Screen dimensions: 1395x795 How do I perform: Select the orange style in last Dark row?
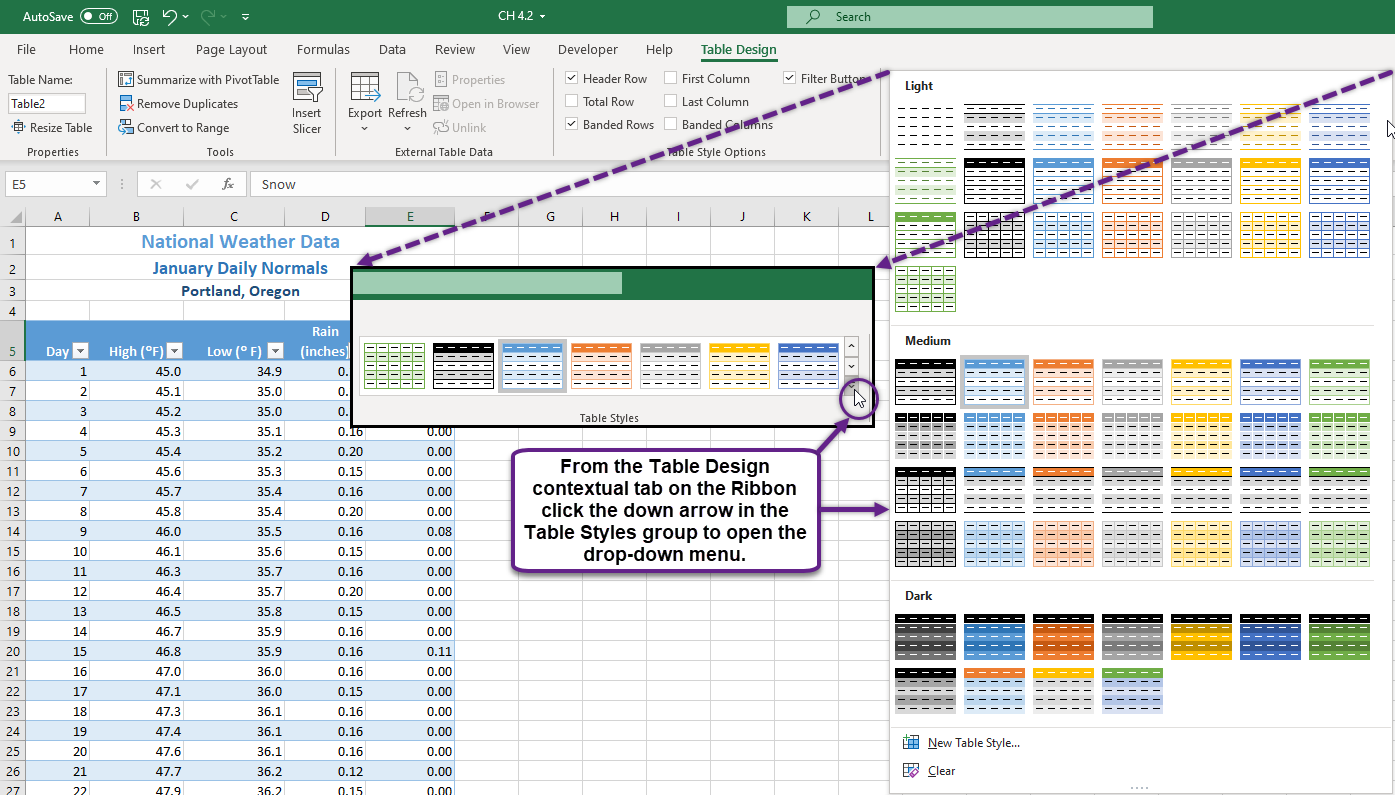pos(995,691)
